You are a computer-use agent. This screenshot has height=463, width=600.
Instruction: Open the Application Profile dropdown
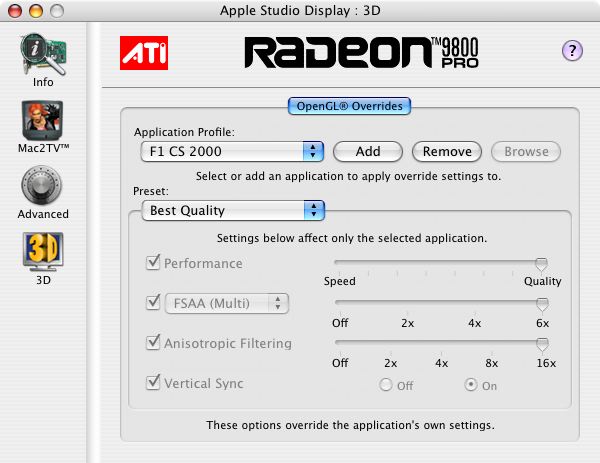click(x=232, y=151)
